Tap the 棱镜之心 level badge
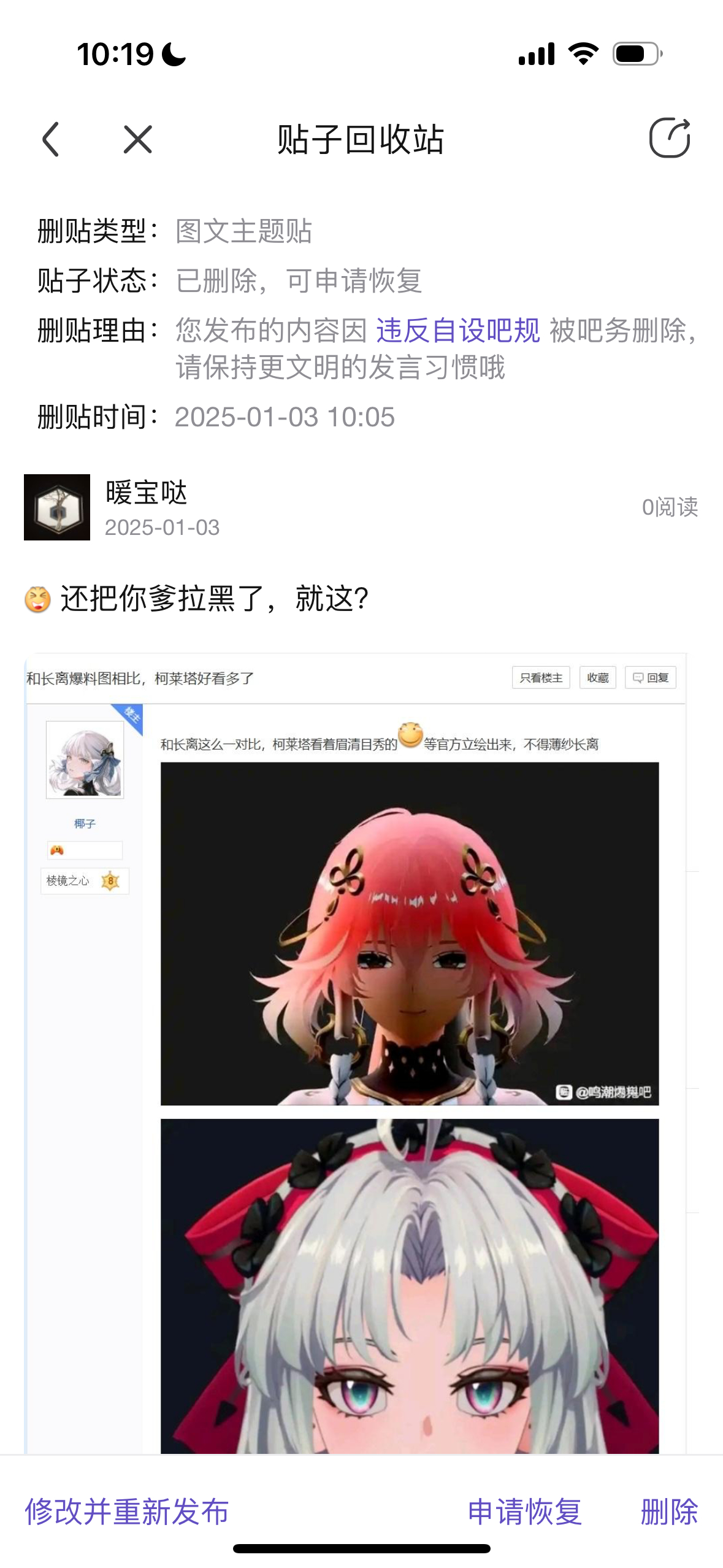 pyautogui.click(x=85, y=881)
